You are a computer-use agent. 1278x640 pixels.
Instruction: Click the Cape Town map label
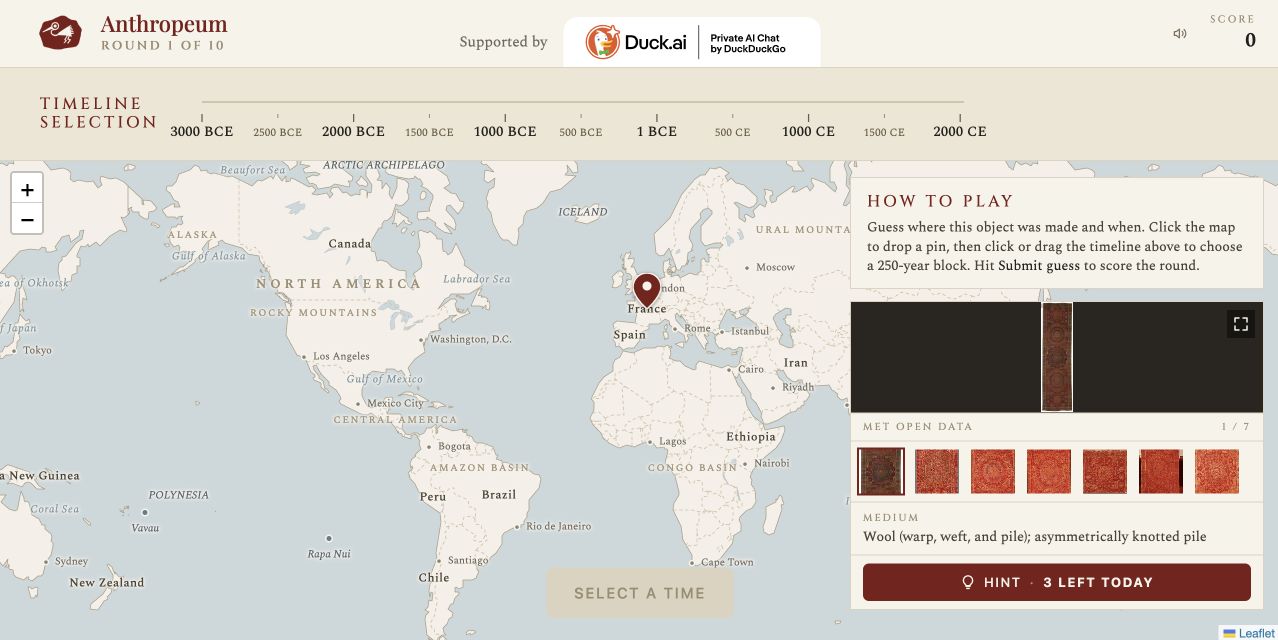[727, 562]
